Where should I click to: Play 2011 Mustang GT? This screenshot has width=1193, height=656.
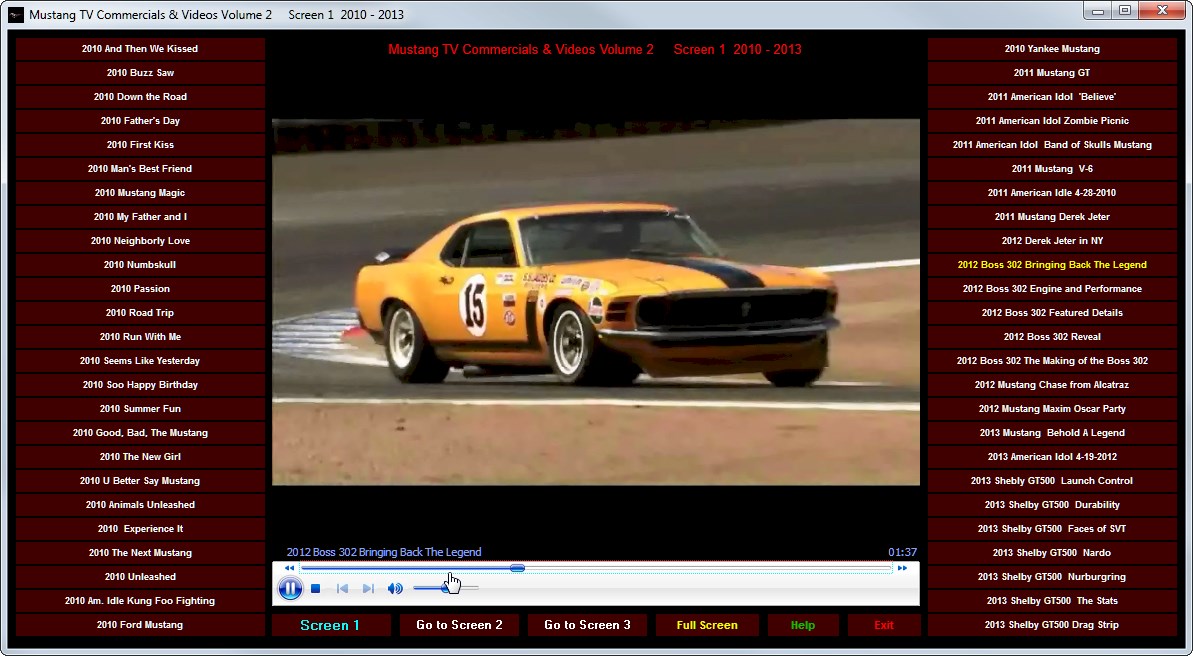pyautogui.click(x=1052, y=73)
